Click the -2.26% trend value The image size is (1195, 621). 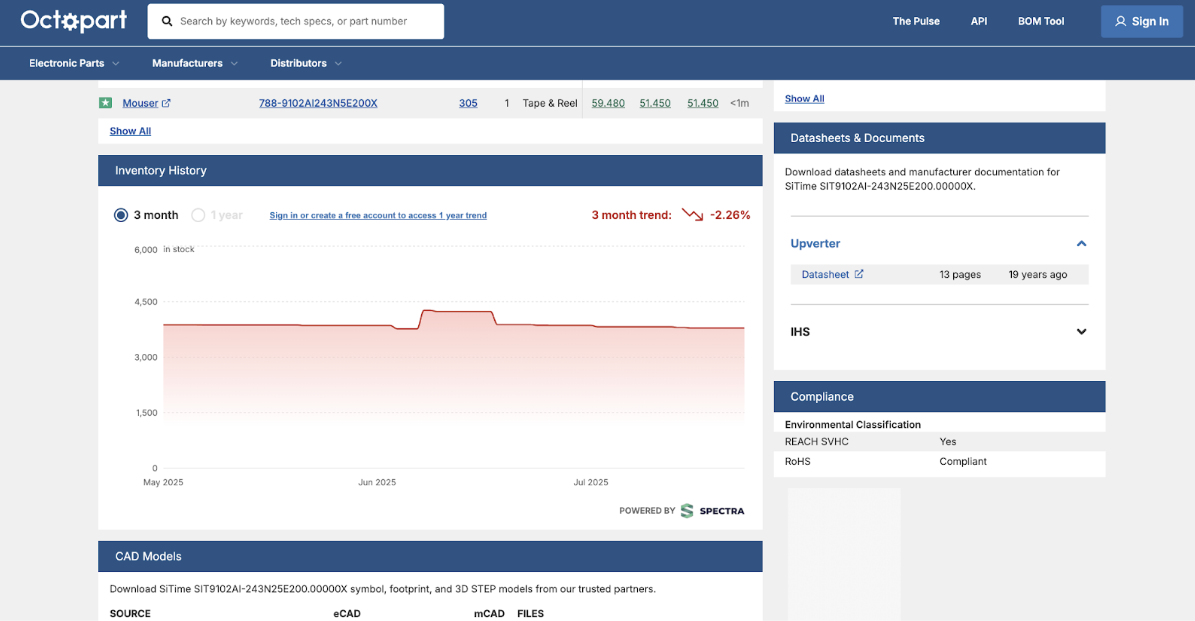pyautogui.click(x=730, y=215)
